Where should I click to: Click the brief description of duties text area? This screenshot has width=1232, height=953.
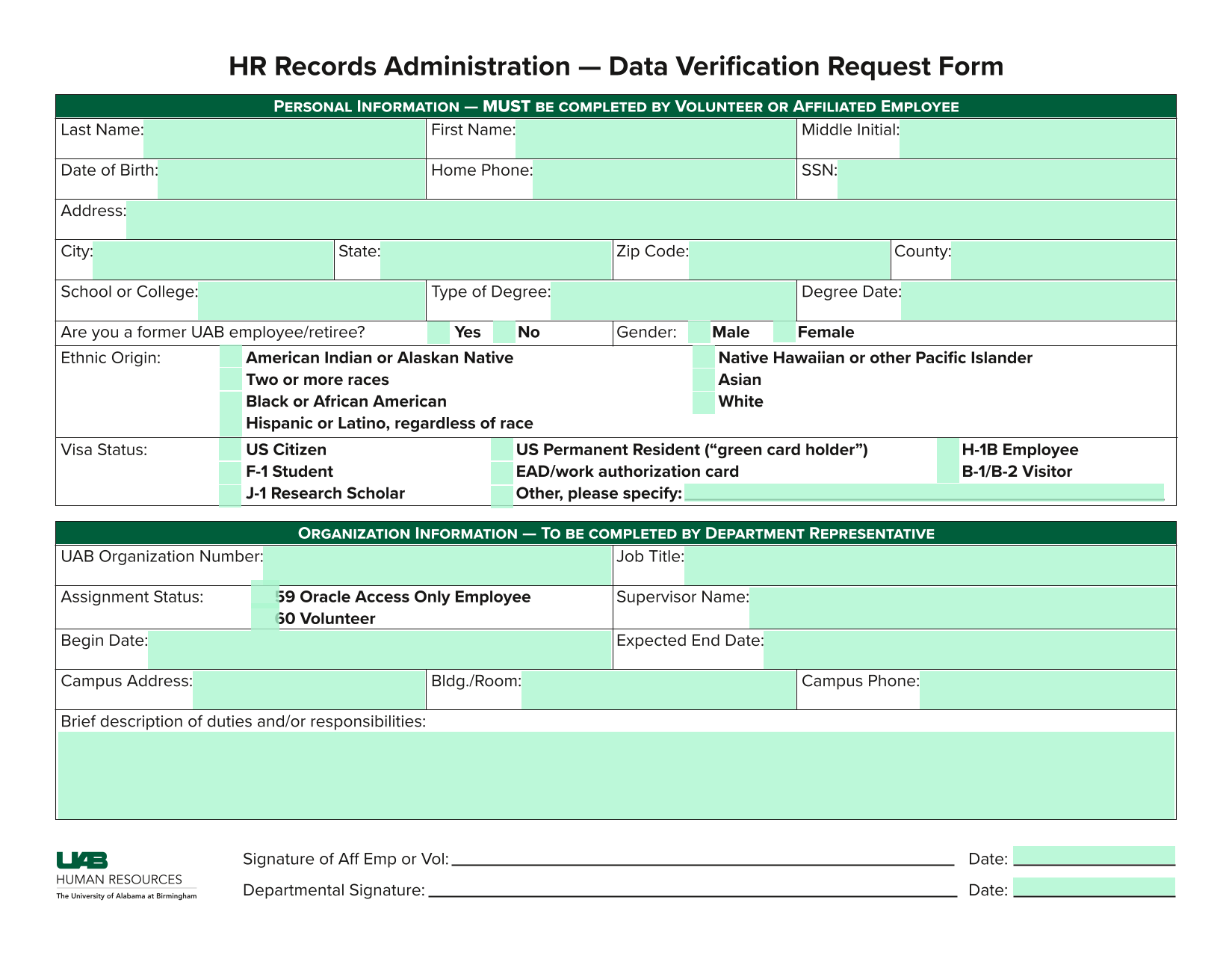tap(616, 775)
